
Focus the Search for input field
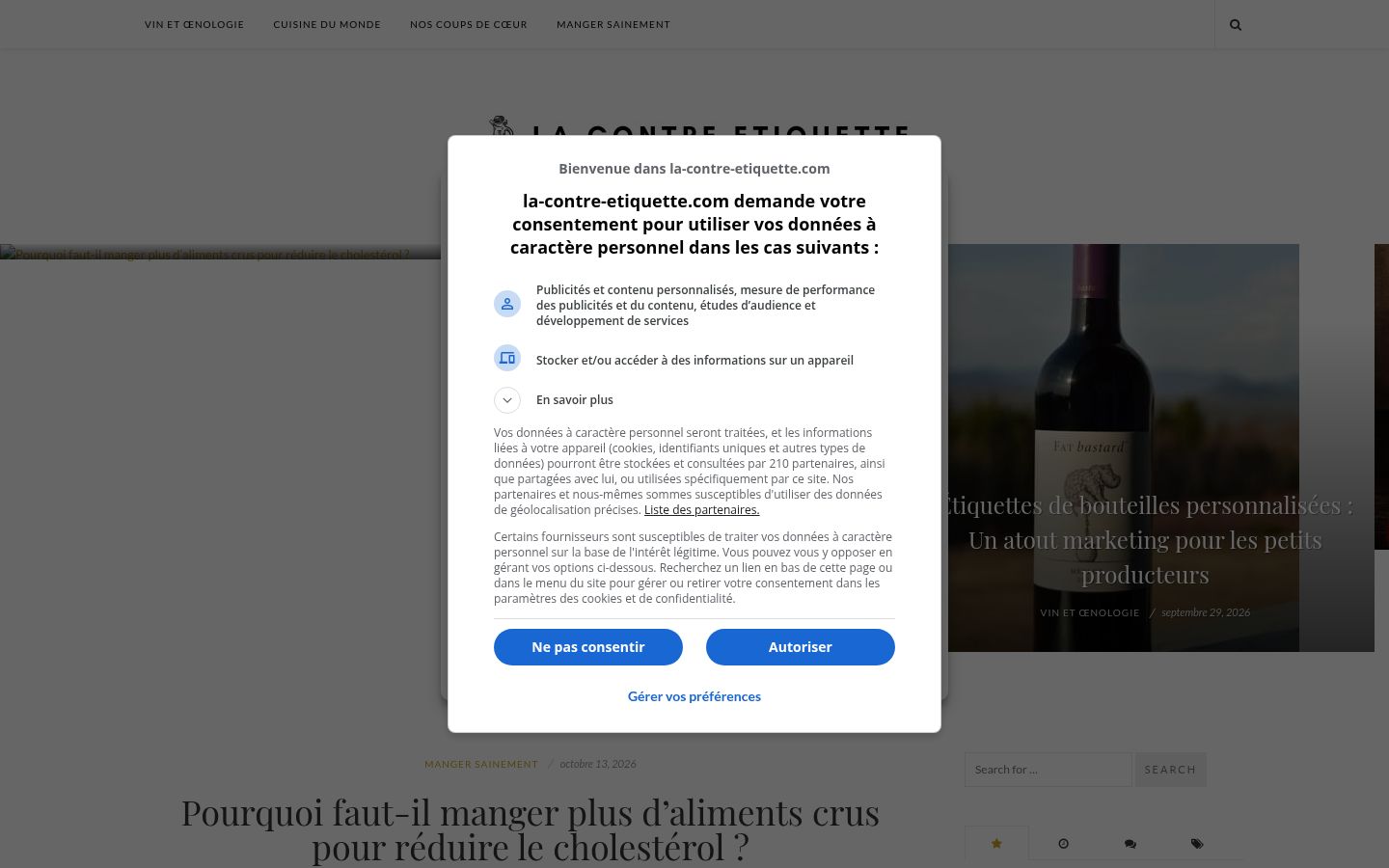click(1049, 770)
